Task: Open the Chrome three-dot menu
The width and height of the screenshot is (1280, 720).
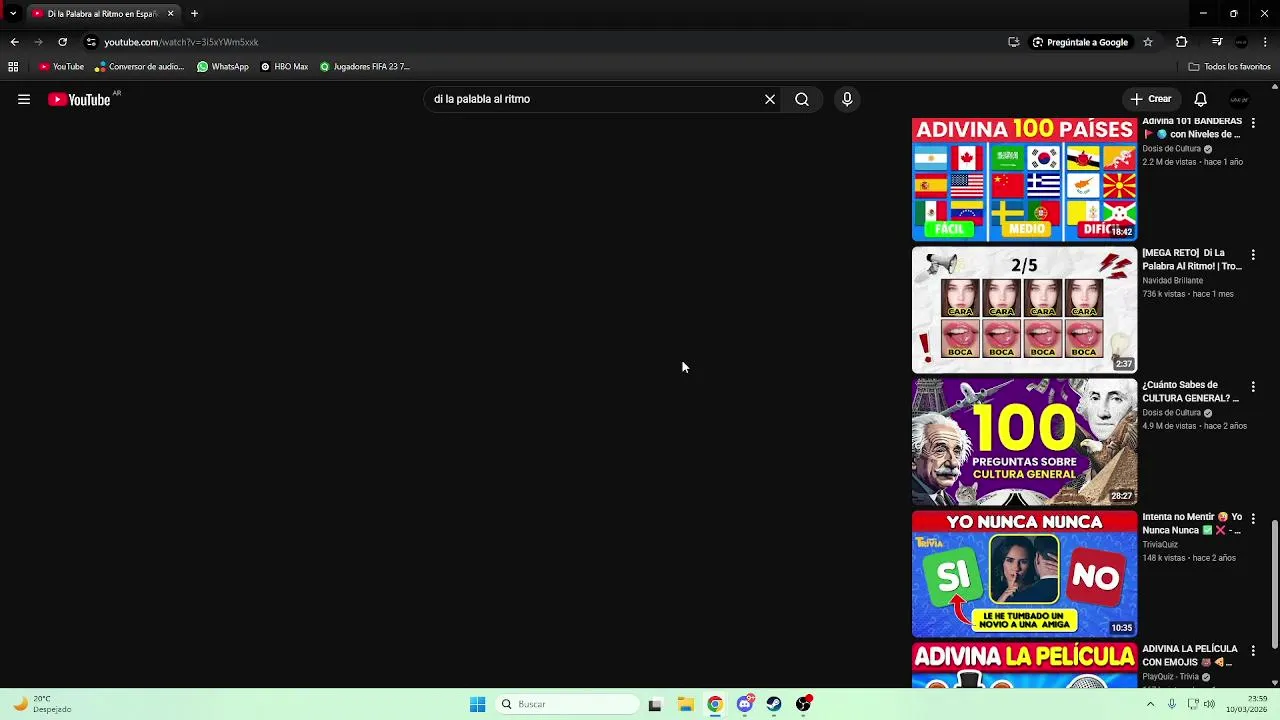Action: 1266,42
